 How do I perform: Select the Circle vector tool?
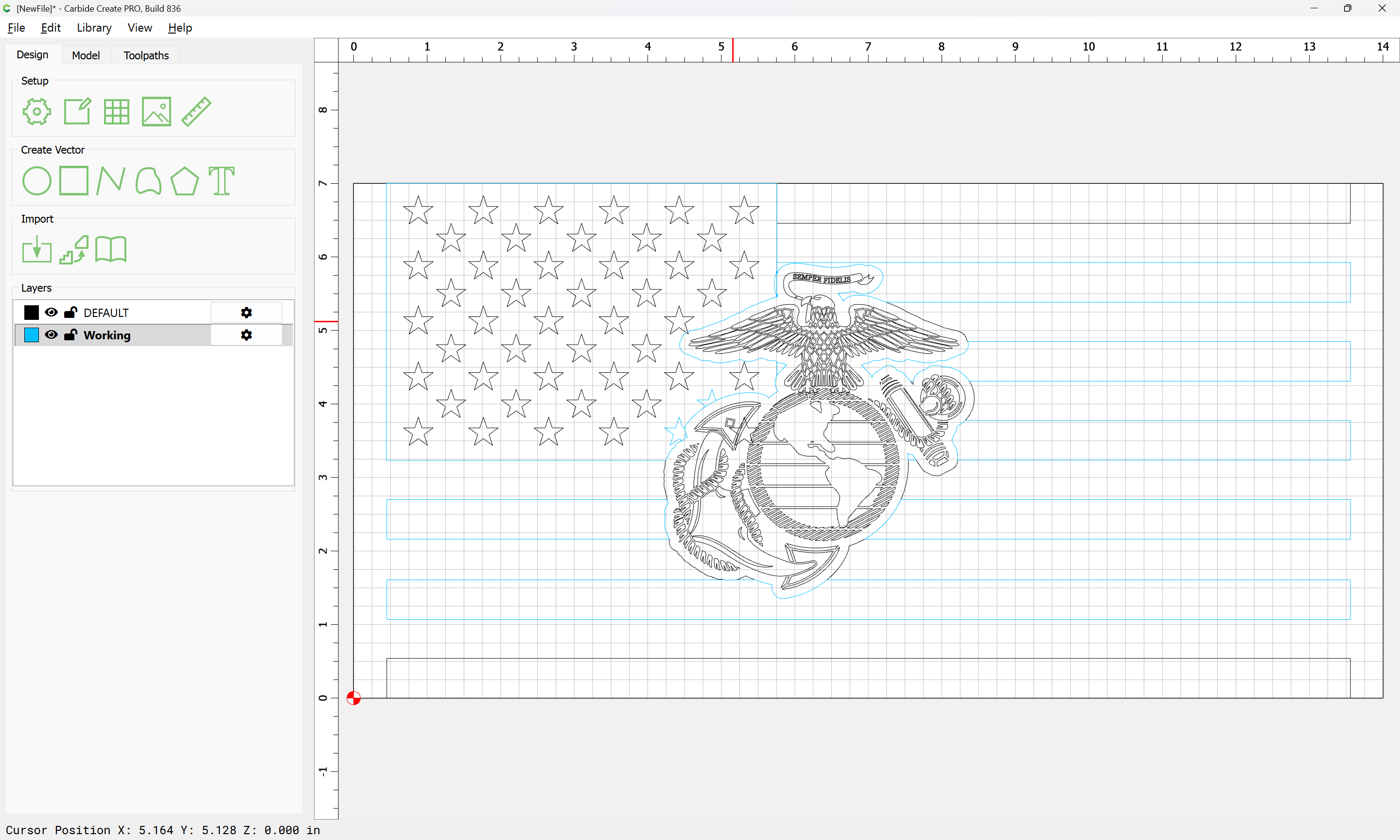coord(37,181)
